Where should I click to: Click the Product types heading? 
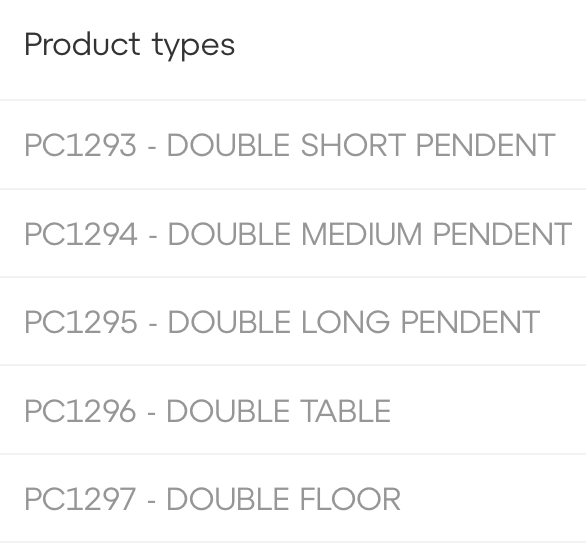point(130,45)
